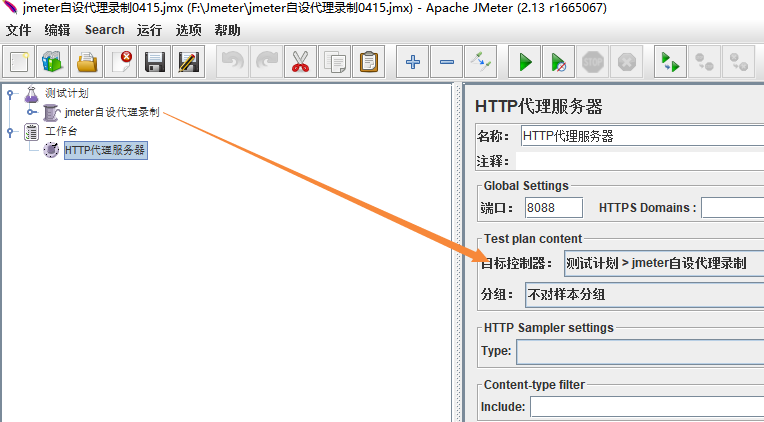Click the HTTP代理服务器 panel heading

click(539, 107)
